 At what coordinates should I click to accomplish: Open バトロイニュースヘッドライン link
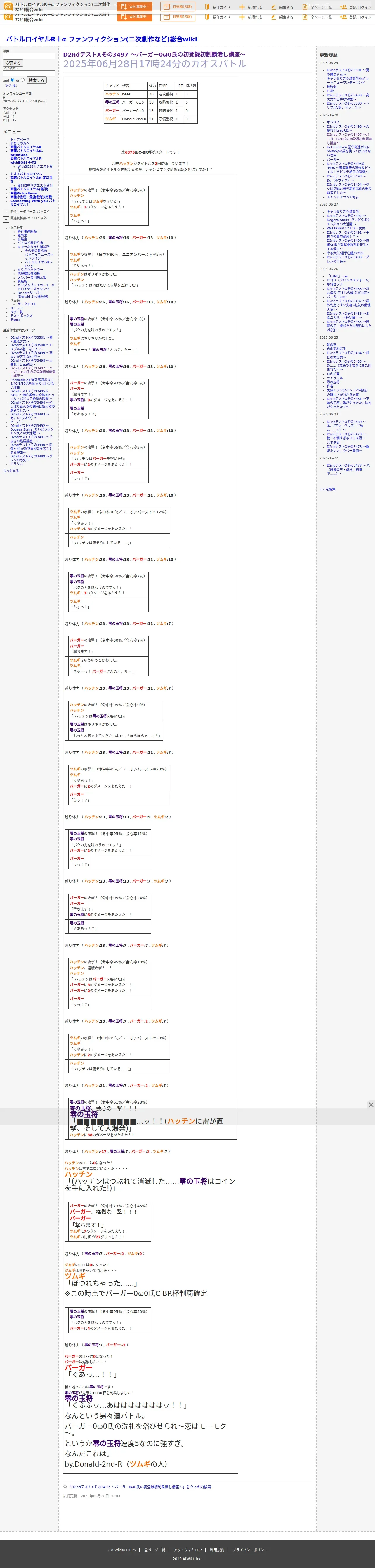coord(39,256)
